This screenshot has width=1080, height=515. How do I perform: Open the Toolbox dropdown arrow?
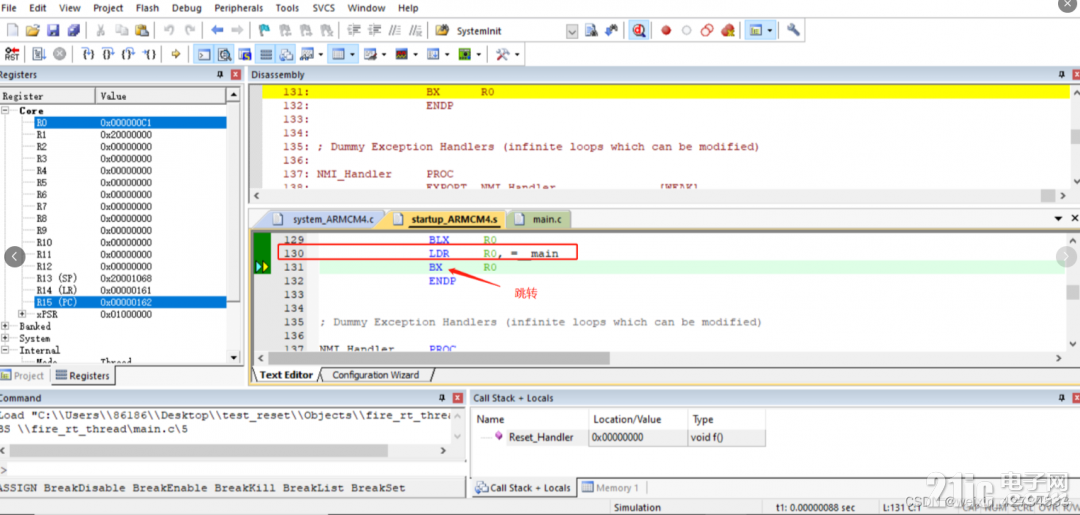click(x=517, y=54)
